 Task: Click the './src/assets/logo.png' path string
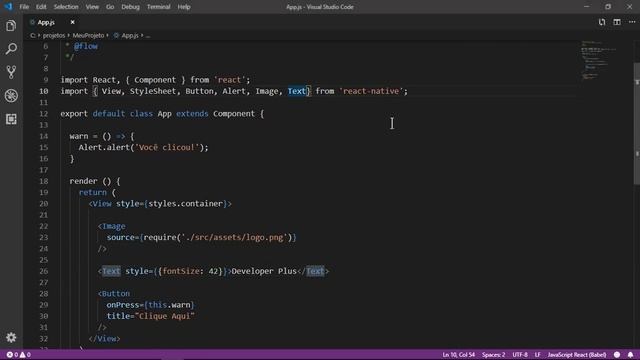[x=234, y=237]
